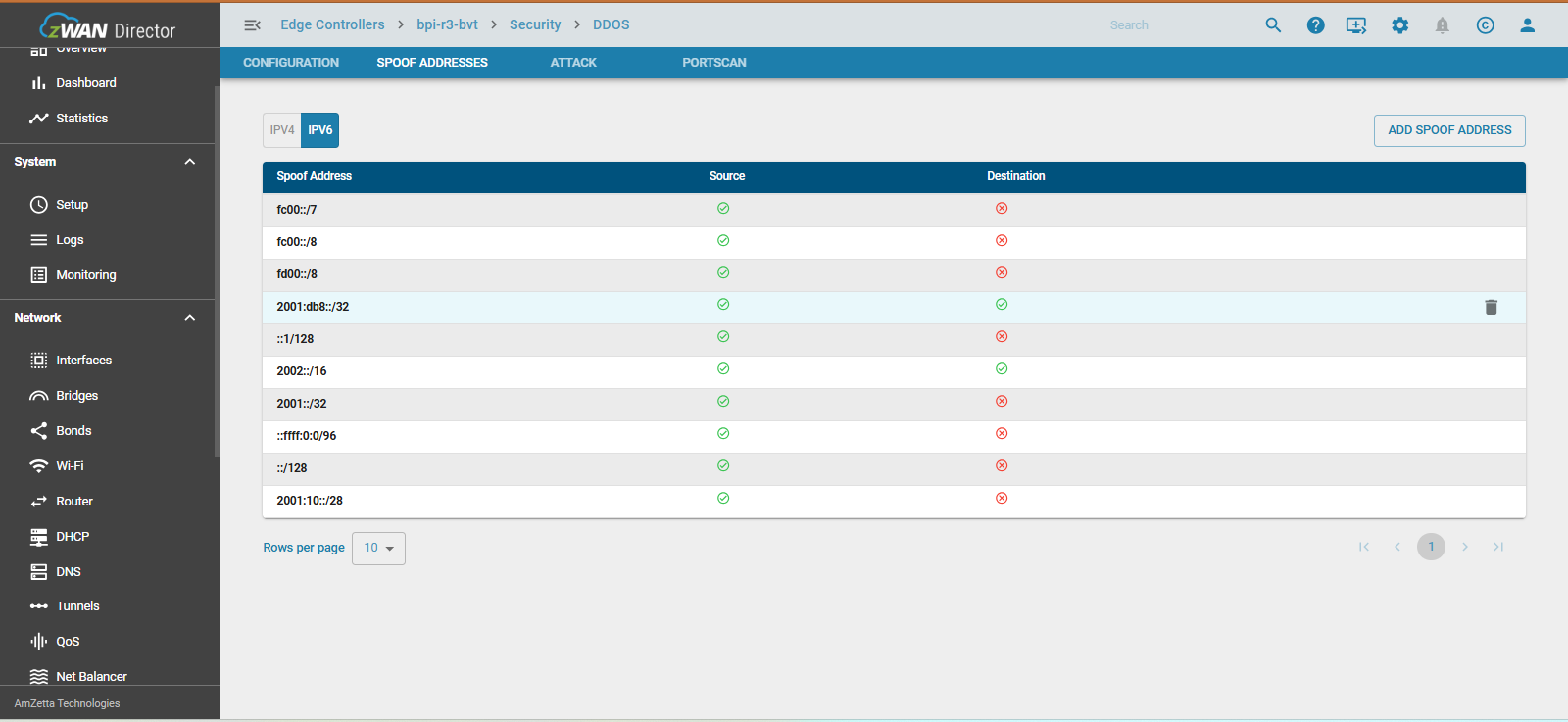Viewport: 1568px width, 722px height.
Task: Collapse the sidebar with the menu icon
Action: click(x=252, y=25)
